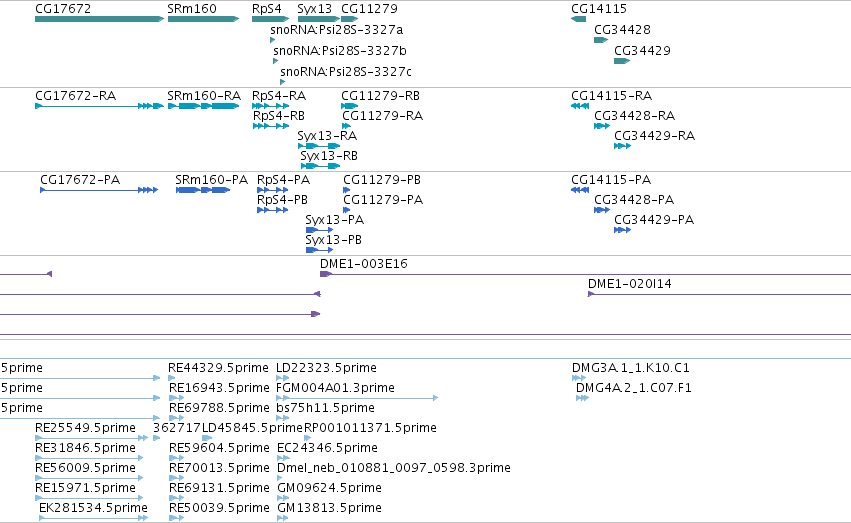Image resolution: width=851 pixels, height=523 pixels.
Task: Click the CG34428 gene label
Action: click(x=622, y=30)
